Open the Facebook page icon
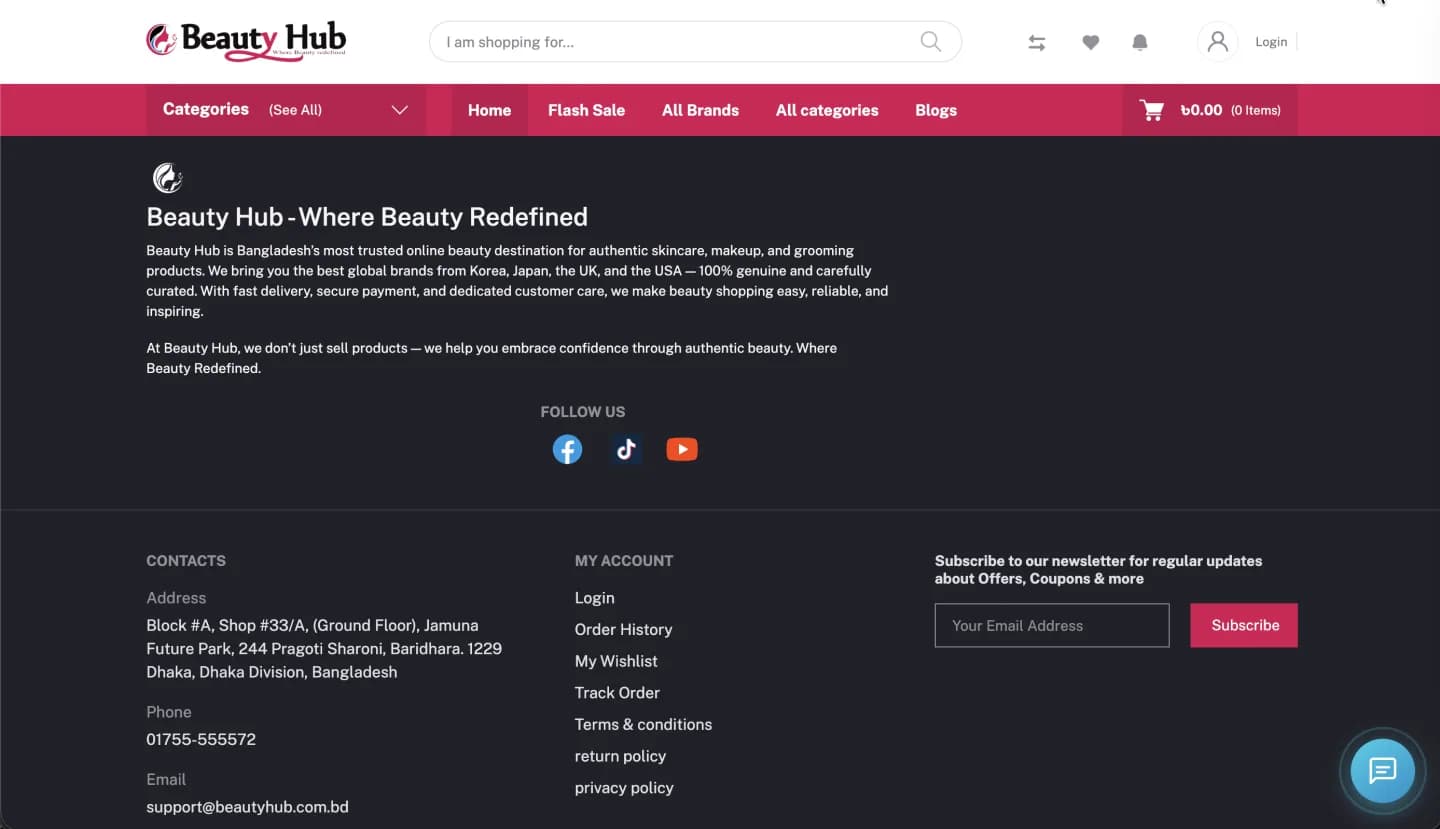Image resolution: width=1440 pixels, height=829 pixels. pyautogui.click(x=567, y=450)
